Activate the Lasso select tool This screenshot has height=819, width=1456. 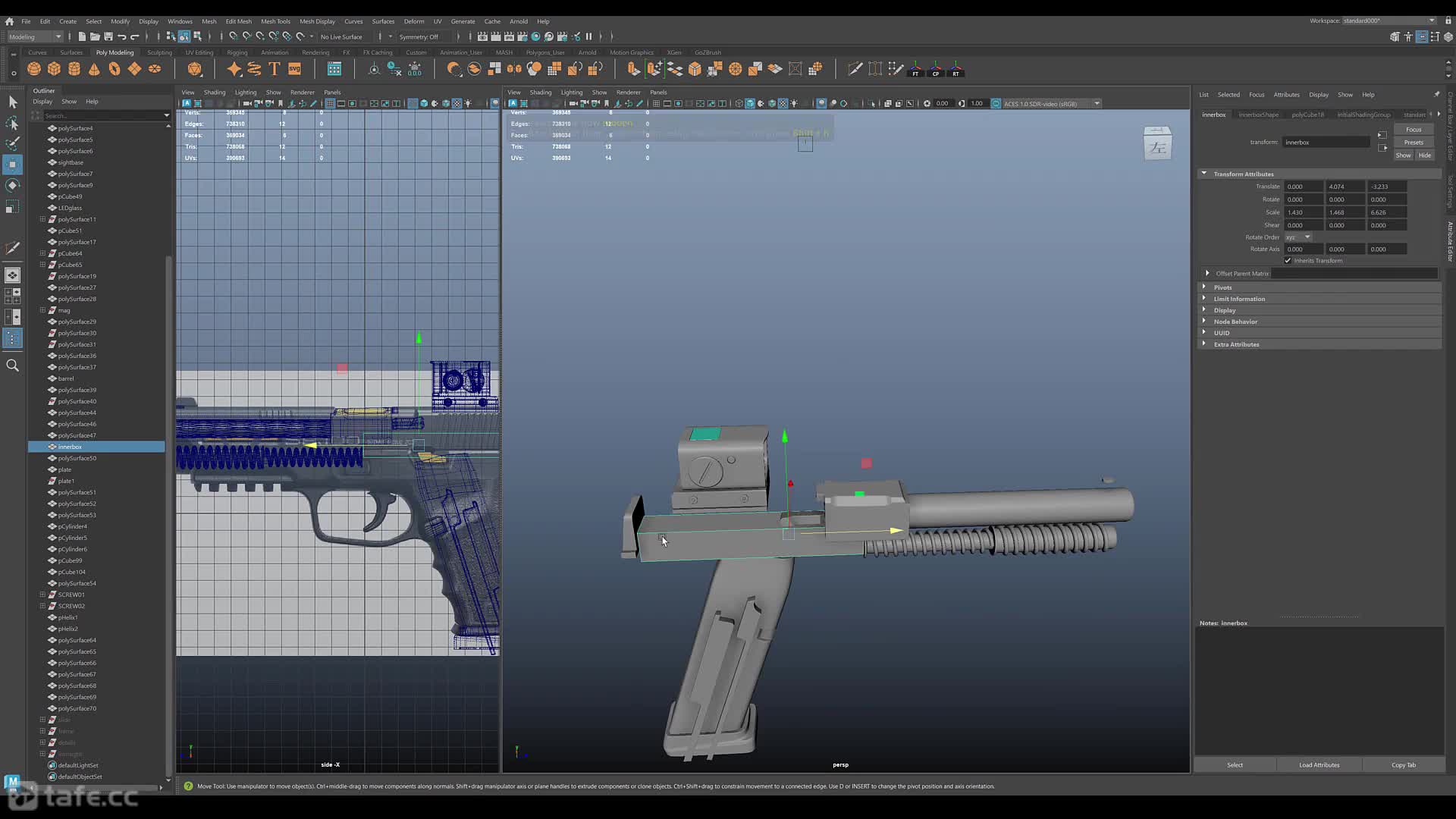coord(13,123)
